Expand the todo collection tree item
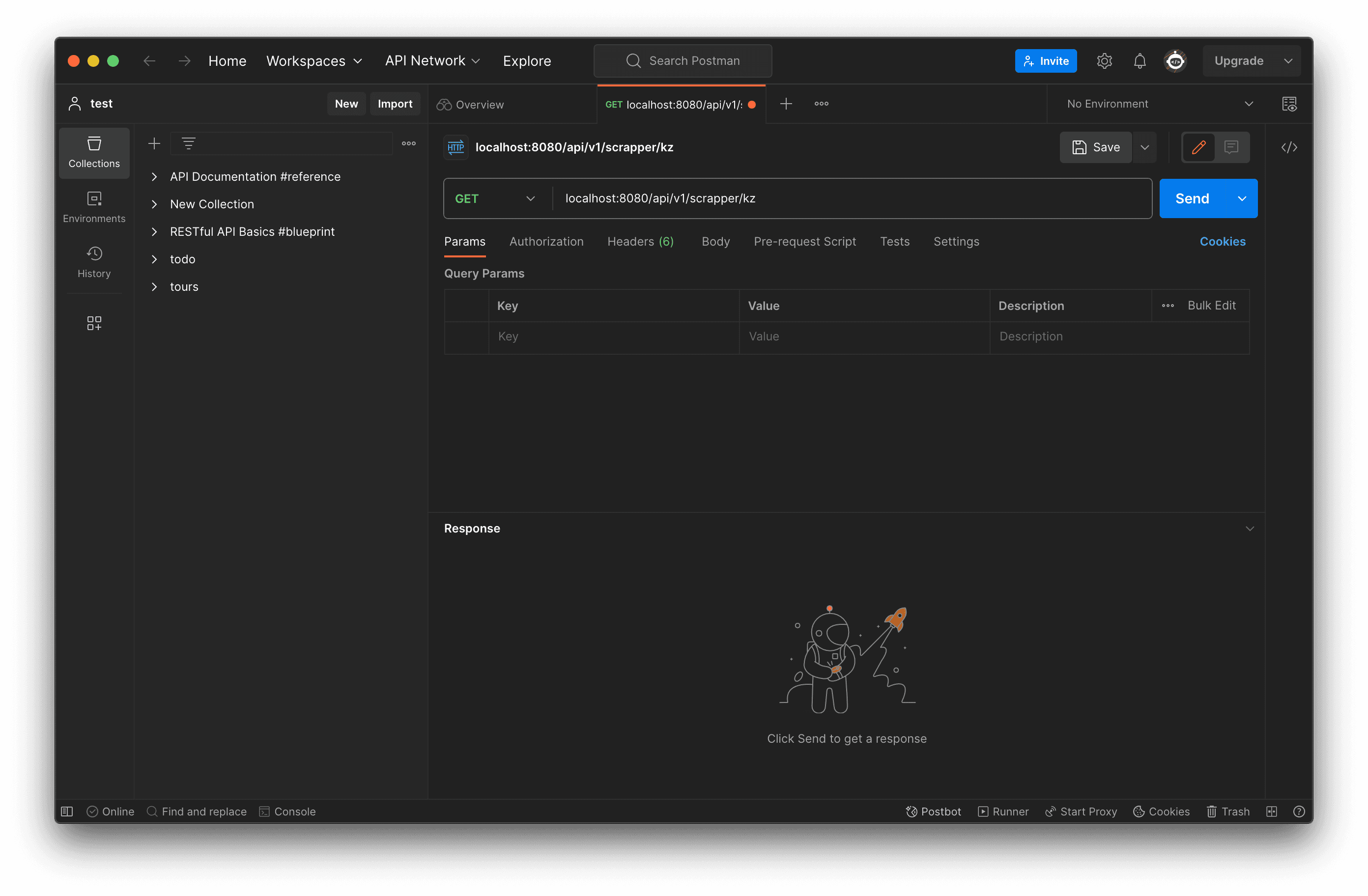This screenshot has width=1368, height=896. tap(153, 258)
